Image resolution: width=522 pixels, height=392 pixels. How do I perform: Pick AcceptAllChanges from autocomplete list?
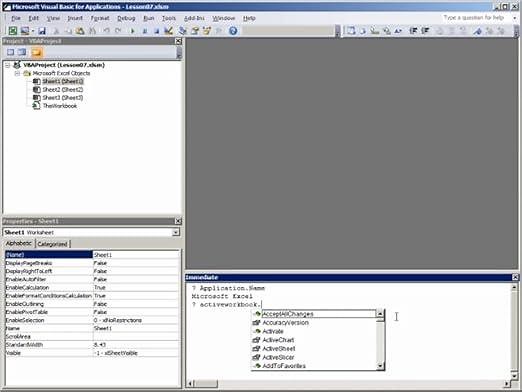(x=314, y=314)
